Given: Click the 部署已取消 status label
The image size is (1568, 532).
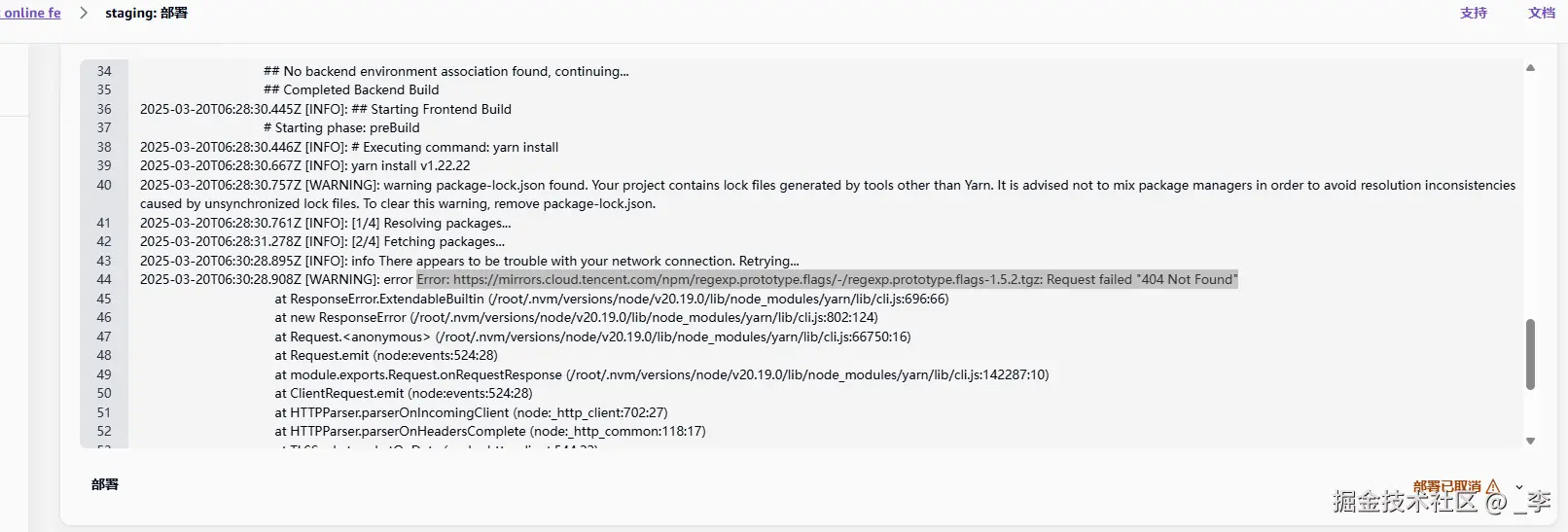Looking at the screenshot, I should click(1446, 486).
